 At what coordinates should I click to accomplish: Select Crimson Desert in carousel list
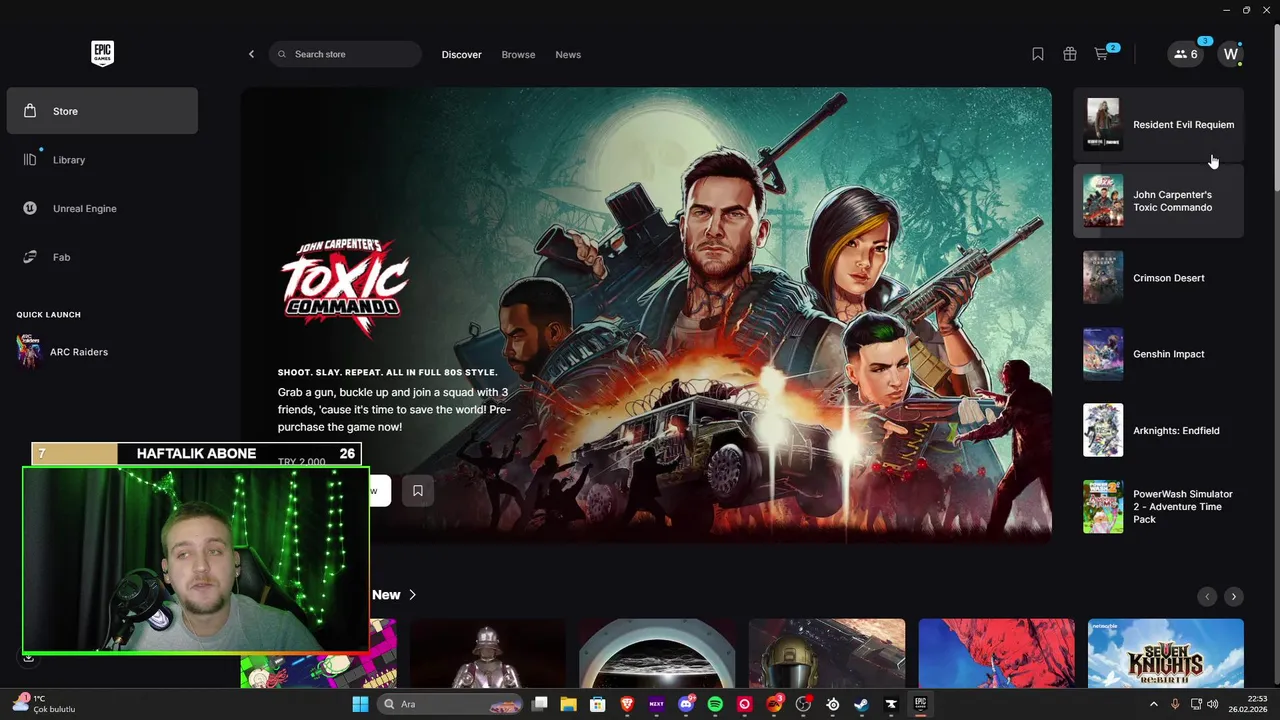(x=1158, y=278)
